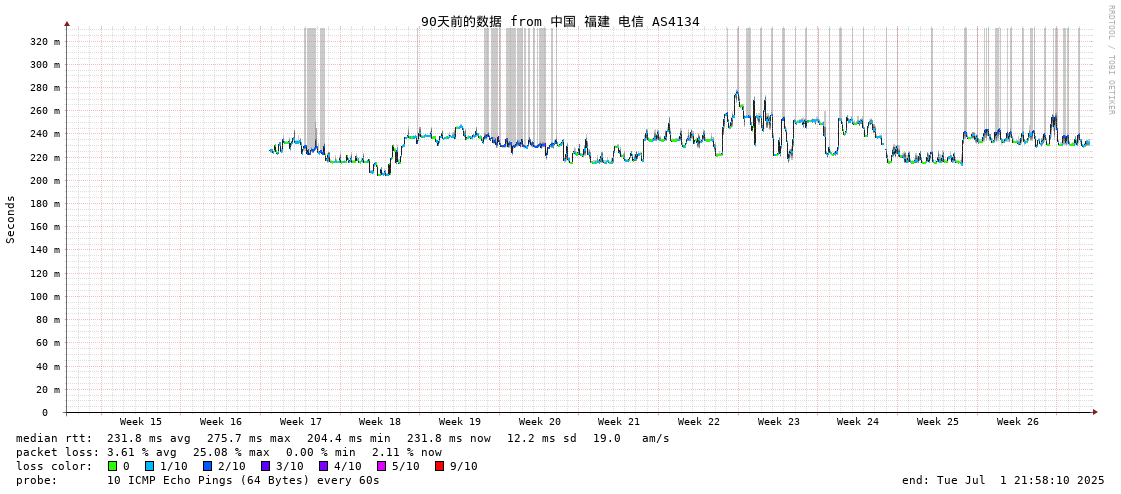
Task: Click the "180 m" y-axis value
Action: [45, 204]
